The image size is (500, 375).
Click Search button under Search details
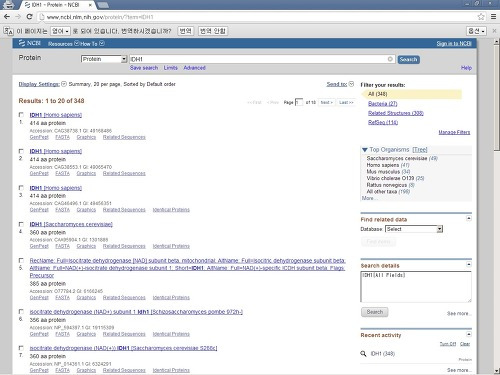tap(375, 312)
